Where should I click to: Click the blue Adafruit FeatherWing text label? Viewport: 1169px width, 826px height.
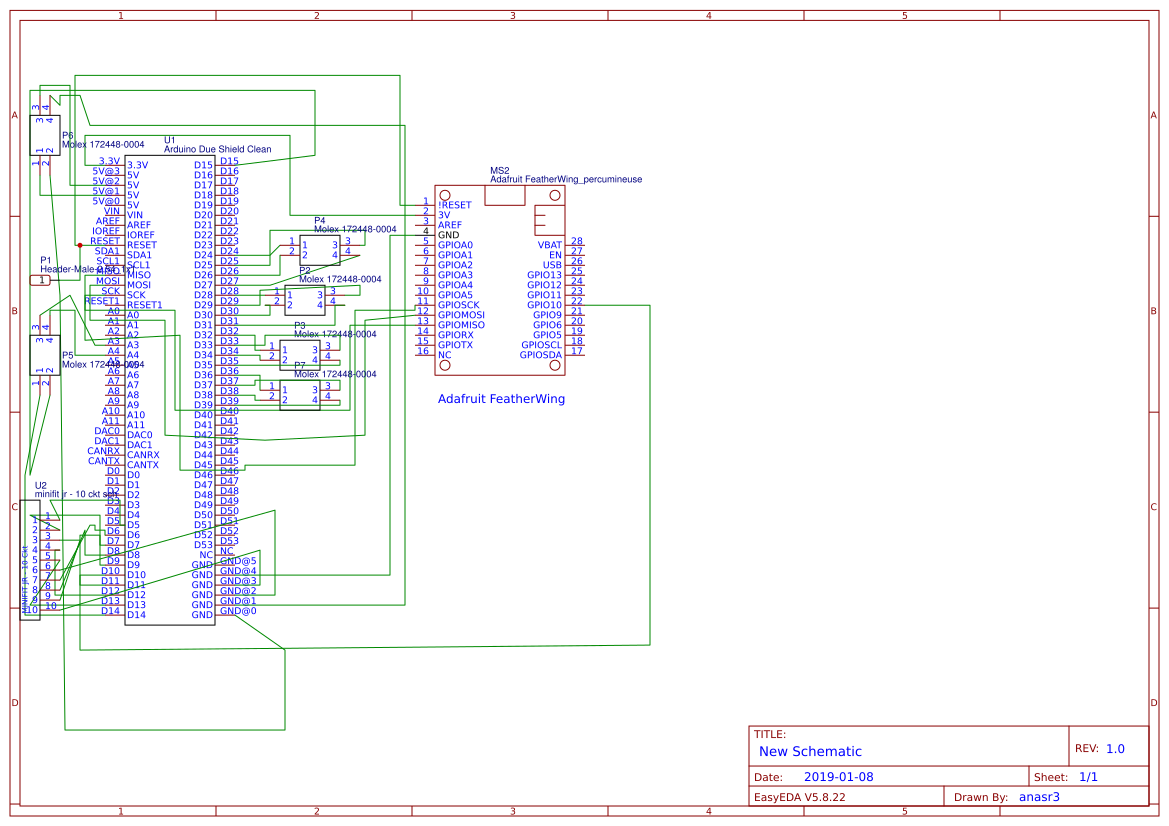pos(500,398)
